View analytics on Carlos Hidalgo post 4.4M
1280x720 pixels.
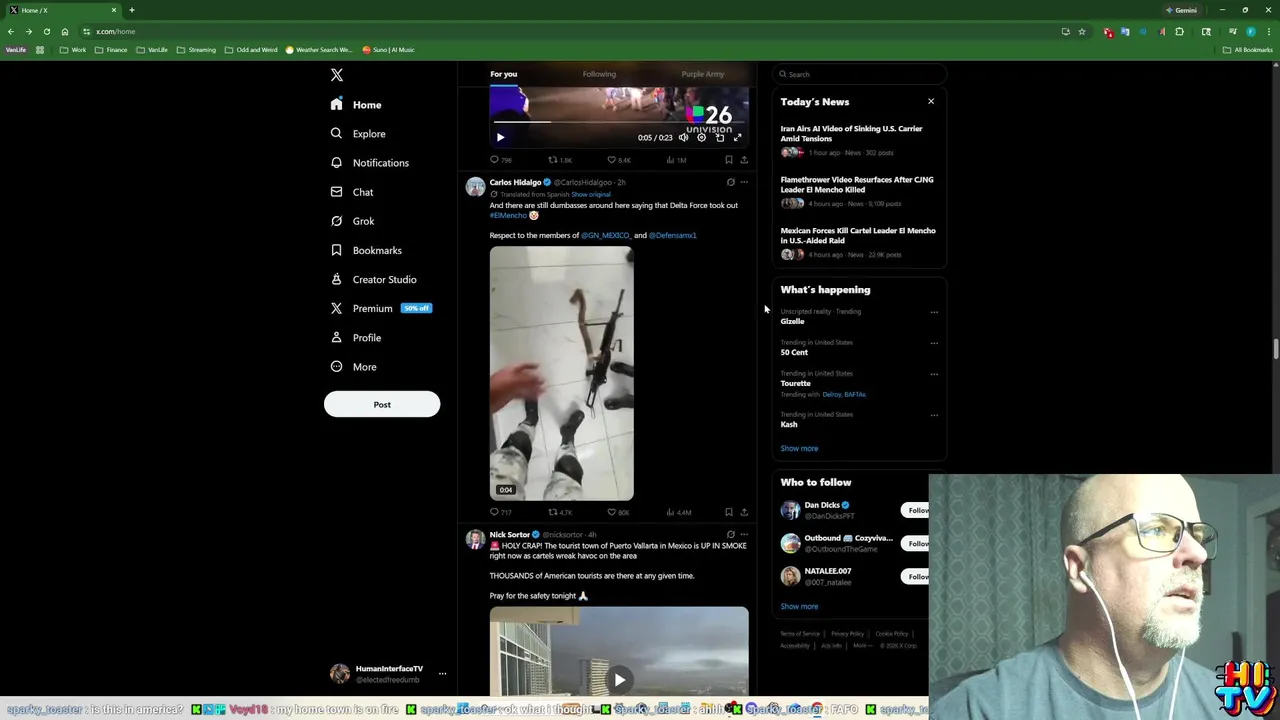tap(679, 512)
